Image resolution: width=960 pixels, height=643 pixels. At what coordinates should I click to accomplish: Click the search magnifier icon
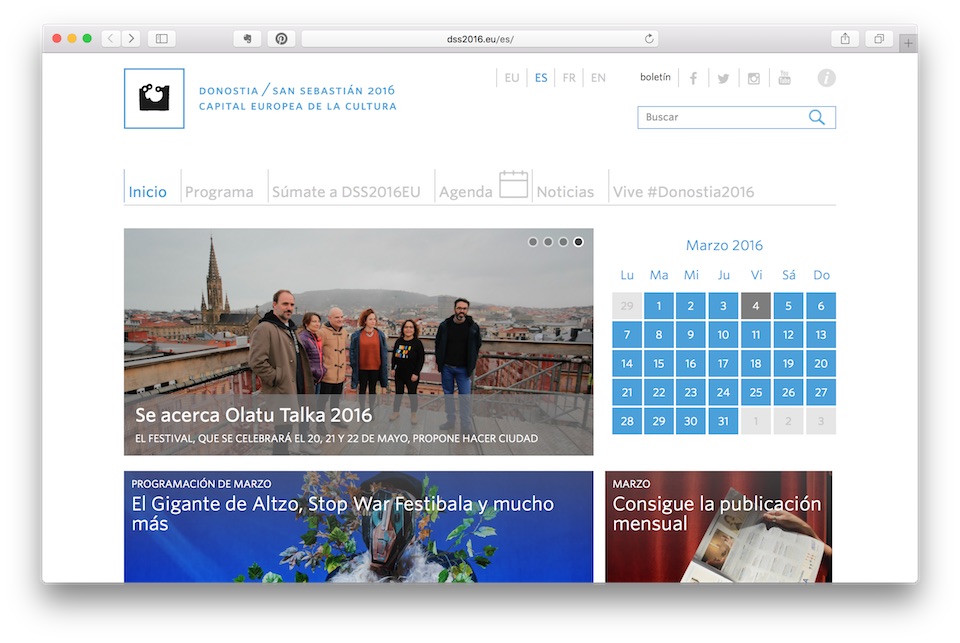pos(817,117)
